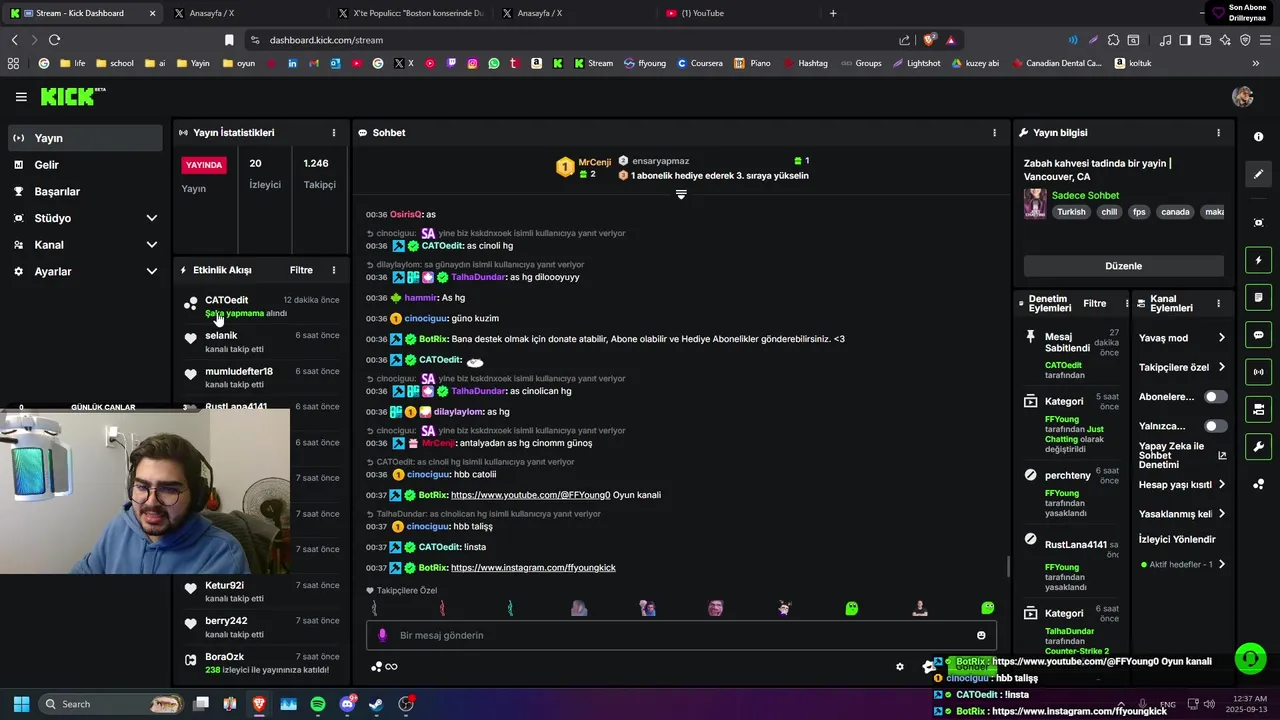1280x720 pixels.
Task: Open the instagram.com/ffyoungkick link in chat
Action: coord(533,568)
